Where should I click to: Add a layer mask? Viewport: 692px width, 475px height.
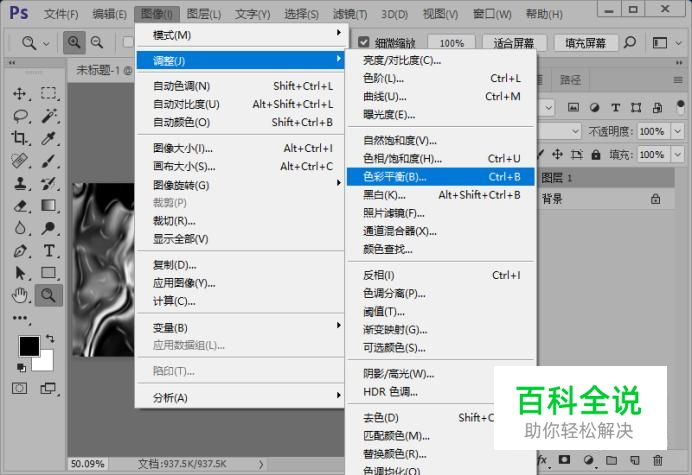click(564, 460)
